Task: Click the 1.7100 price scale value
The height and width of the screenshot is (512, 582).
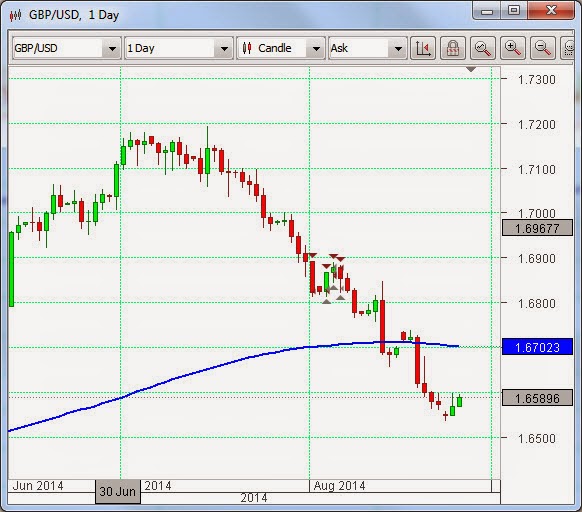Action: 537,169
